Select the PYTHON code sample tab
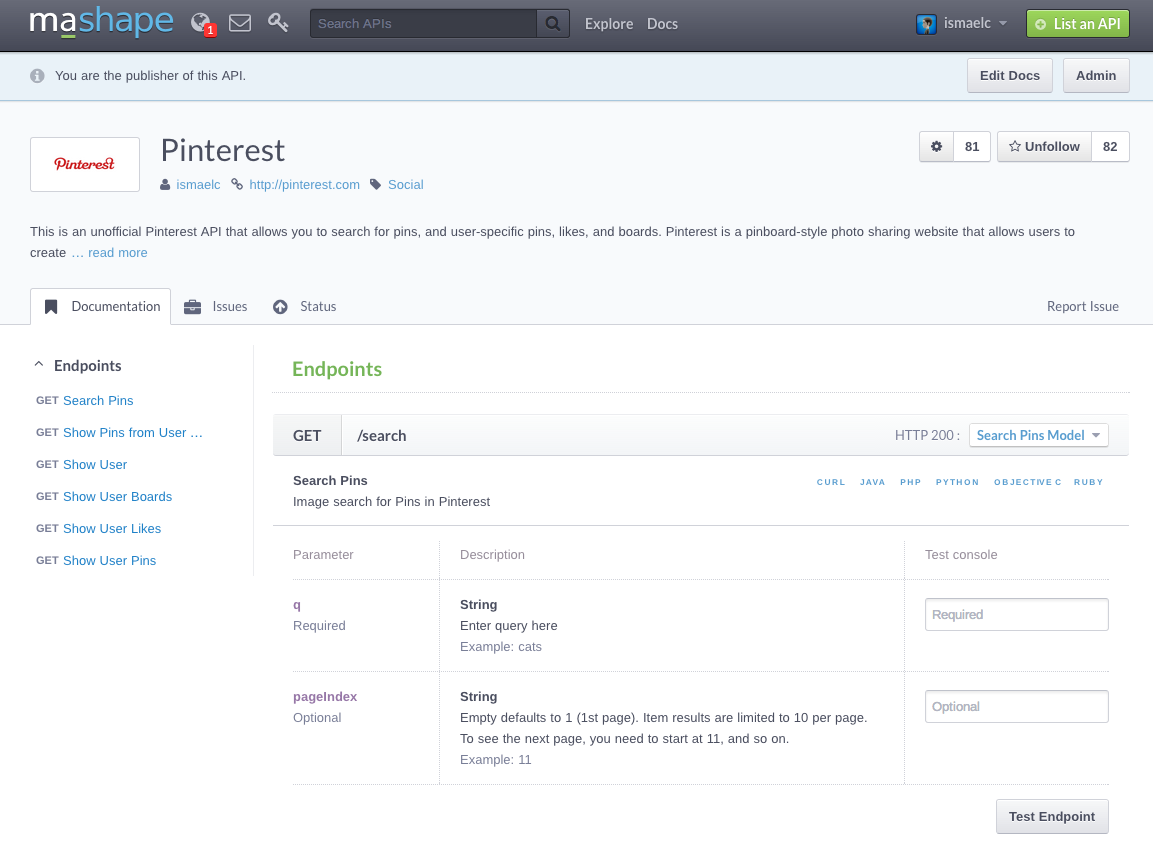This screenshot has height=868, width=1153. pyautogui.click(x=957, y=483)
